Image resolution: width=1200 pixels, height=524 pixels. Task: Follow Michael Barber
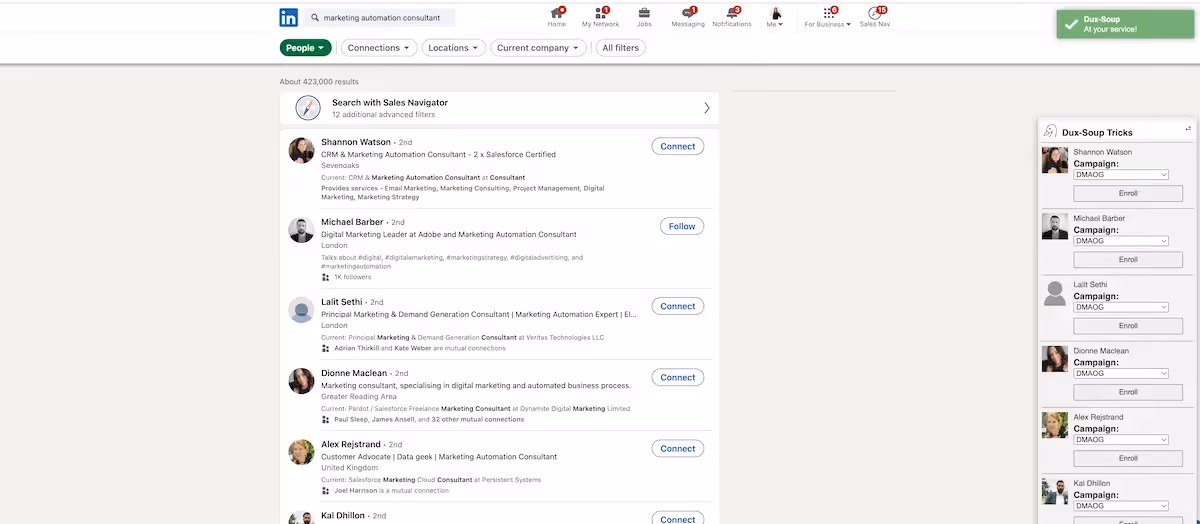tap(682, 226)
